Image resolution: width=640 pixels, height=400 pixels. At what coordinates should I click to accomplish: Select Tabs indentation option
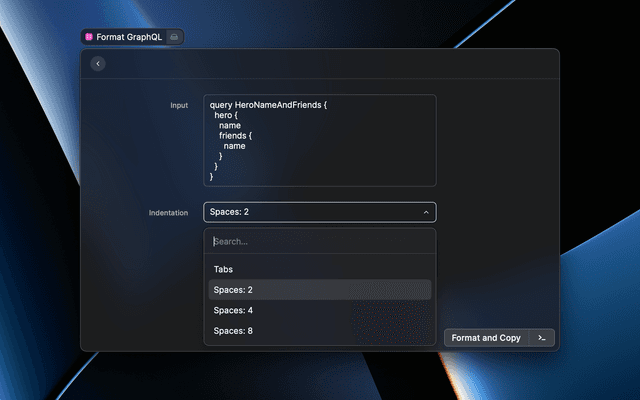pos(223,269)
